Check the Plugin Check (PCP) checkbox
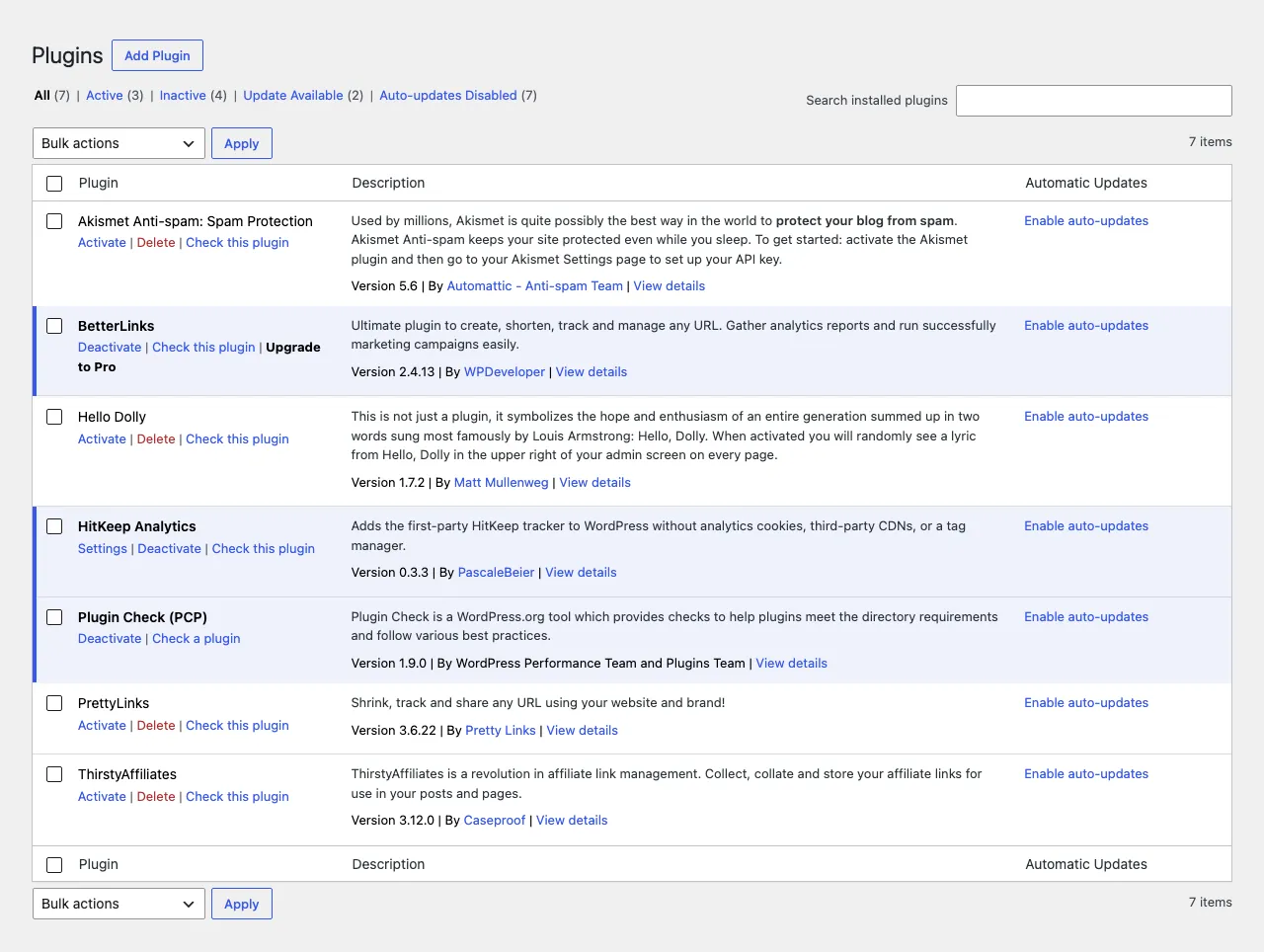 pyautogui.click(x=54, y=617)
